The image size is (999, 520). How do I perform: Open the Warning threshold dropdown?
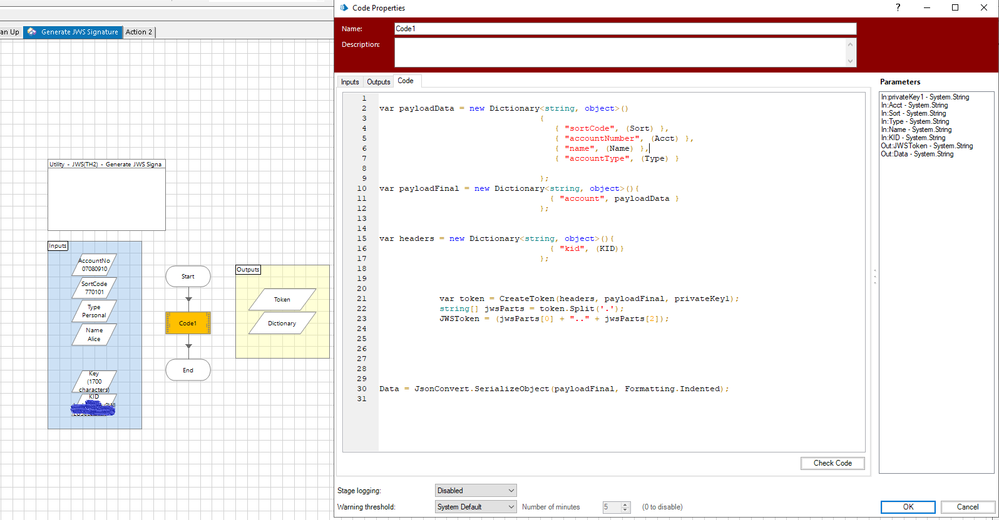coord(476,507)
